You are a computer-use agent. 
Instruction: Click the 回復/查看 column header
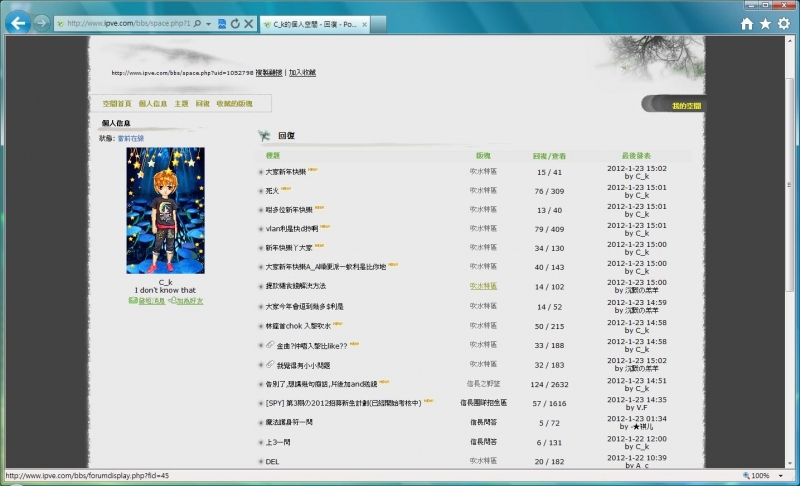click(549, 156)
